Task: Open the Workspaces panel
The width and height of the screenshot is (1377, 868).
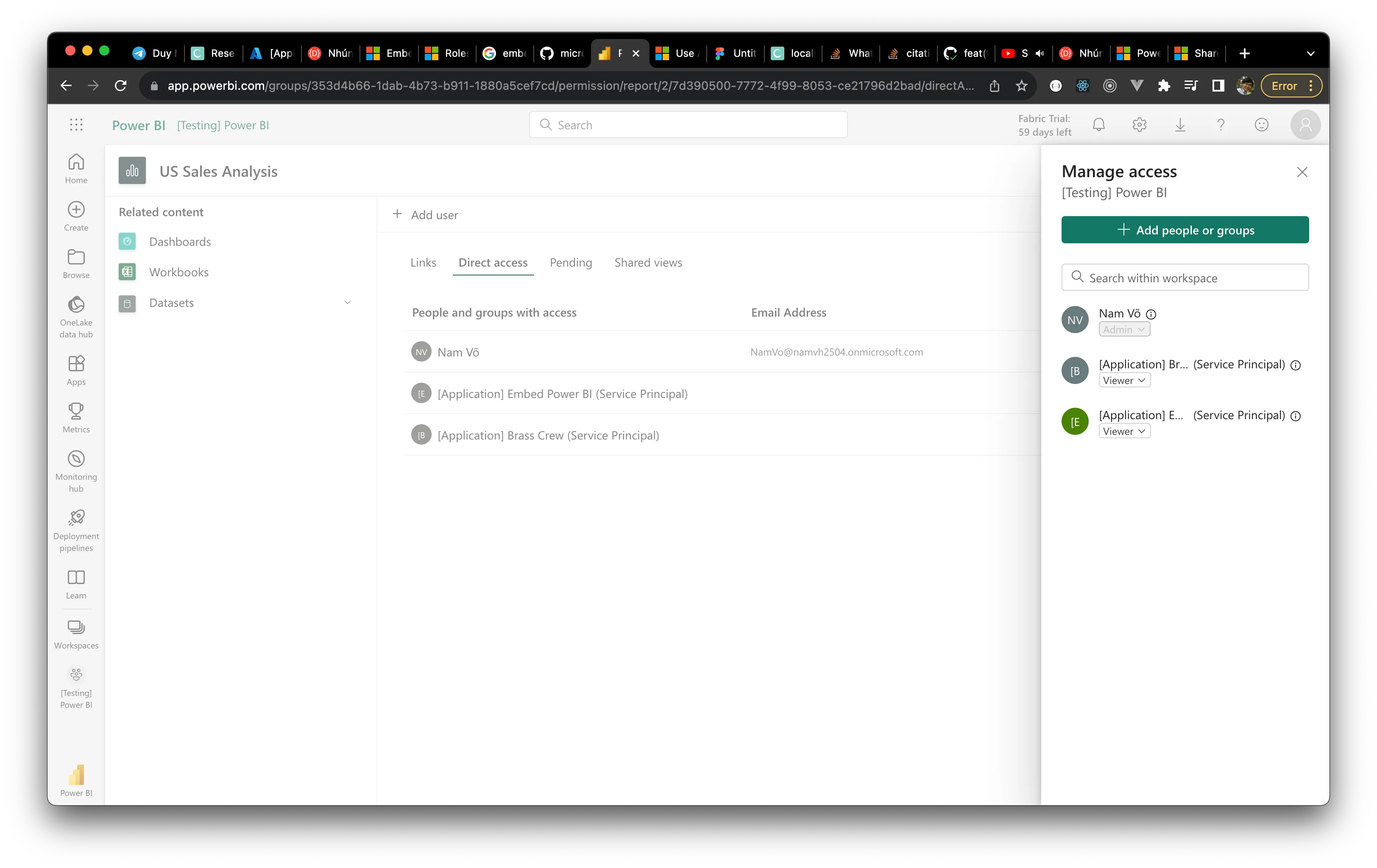Action: [75, 632]
